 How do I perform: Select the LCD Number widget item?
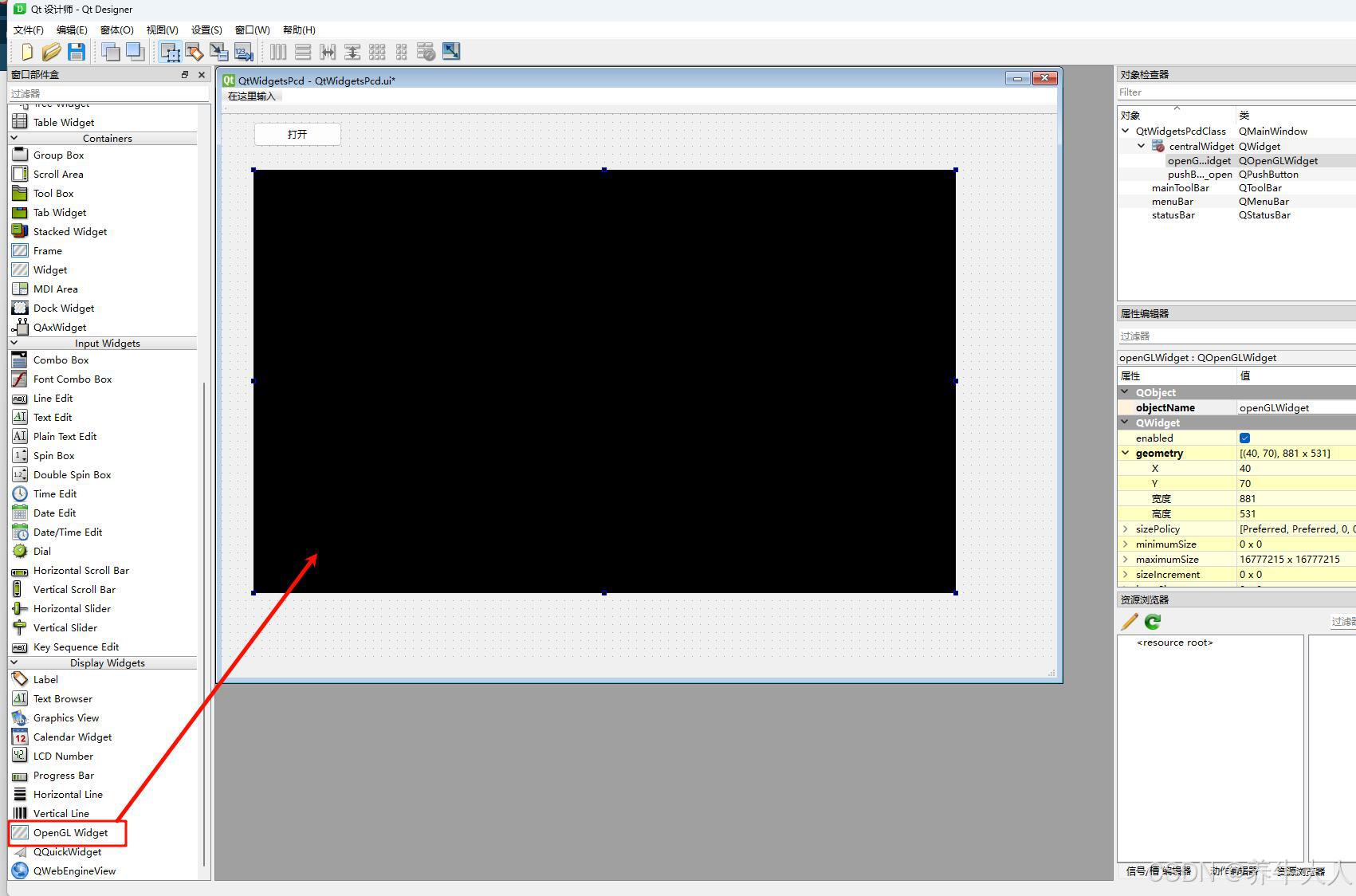(63, 756)
